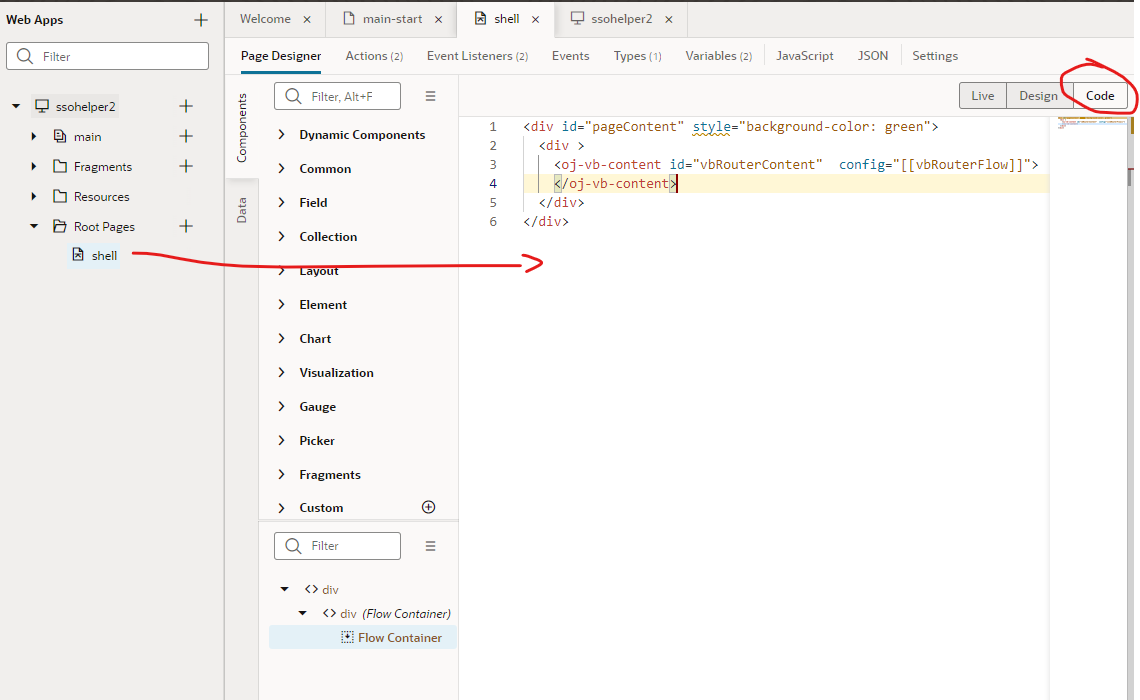Click the plus icon next to ssohelper2
The height and width of the screenshot is (700, 1140).
point(185,106)
